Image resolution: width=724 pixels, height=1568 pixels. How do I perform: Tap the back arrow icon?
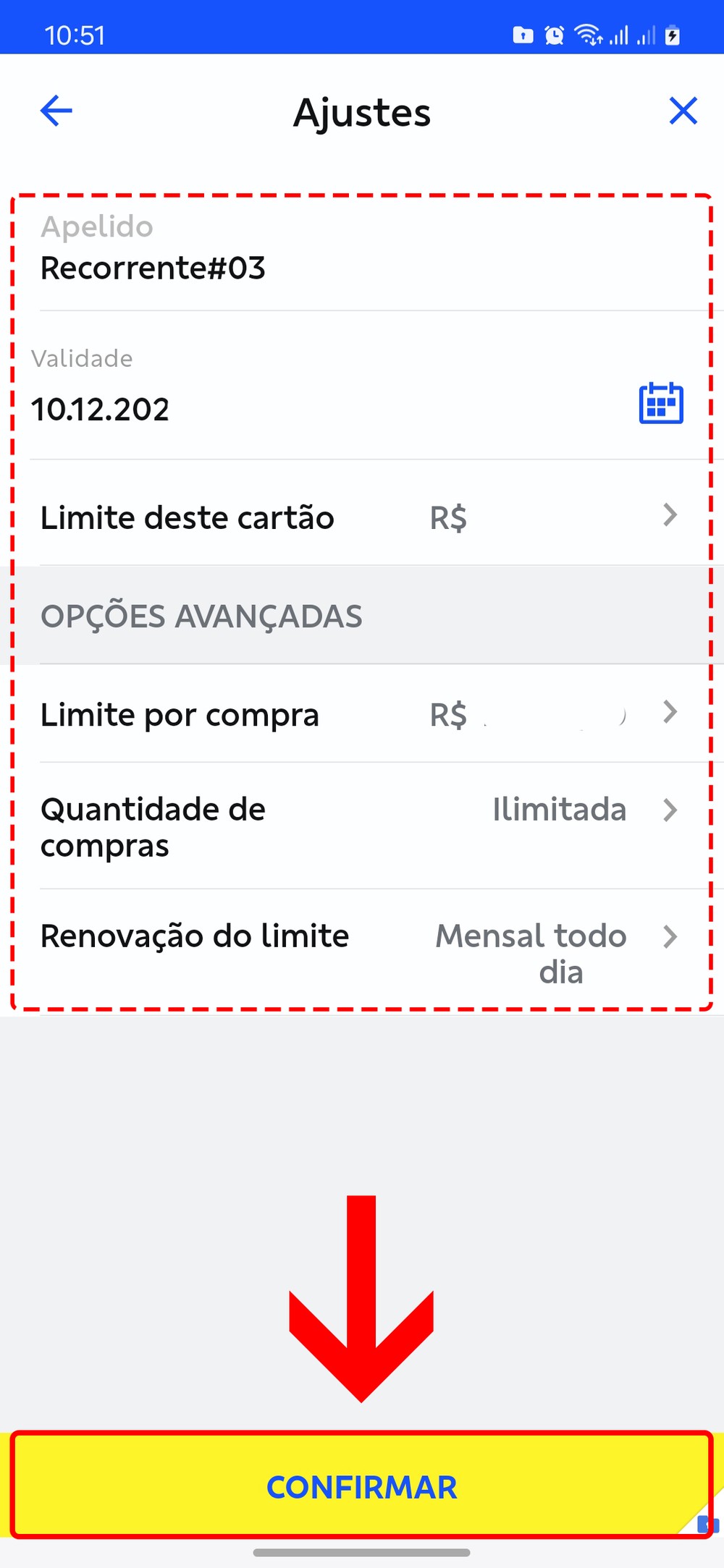click(56, 111)
